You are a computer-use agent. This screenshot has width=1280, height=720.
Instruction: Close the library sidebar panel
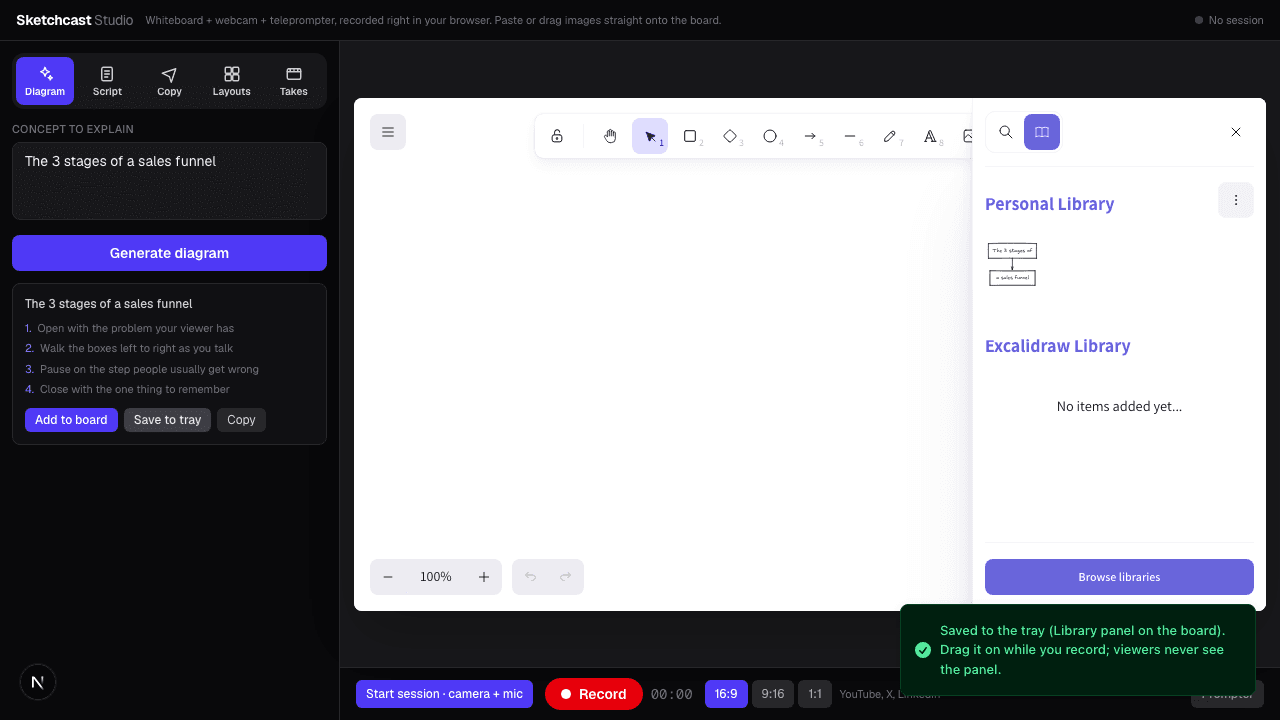click(1236, 132)
